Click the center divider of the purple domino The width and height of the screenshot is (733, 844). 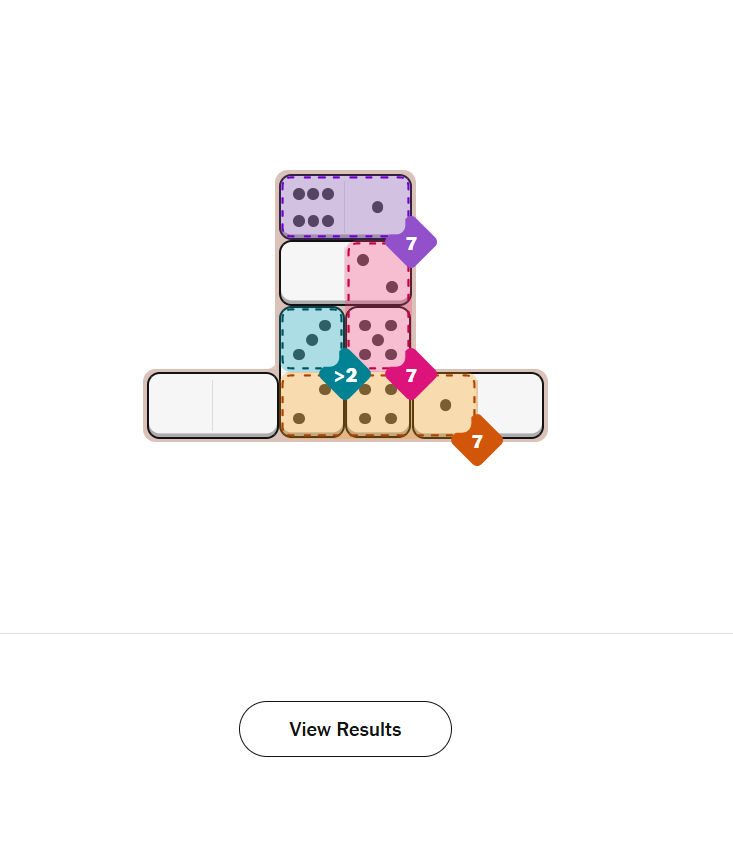(x=345, y=207)
